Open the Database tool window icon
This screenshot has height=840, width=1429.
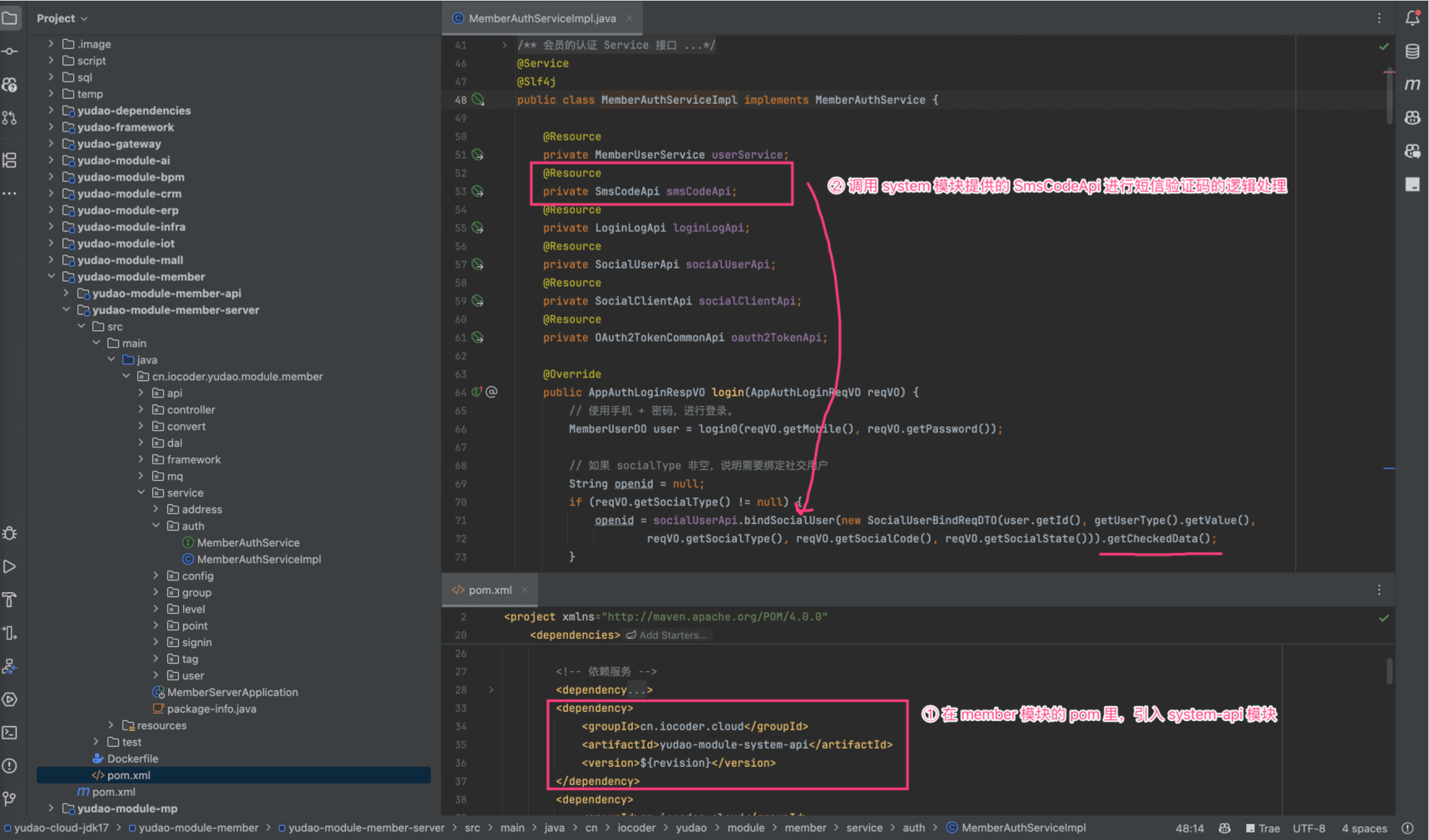[1412, 52]
